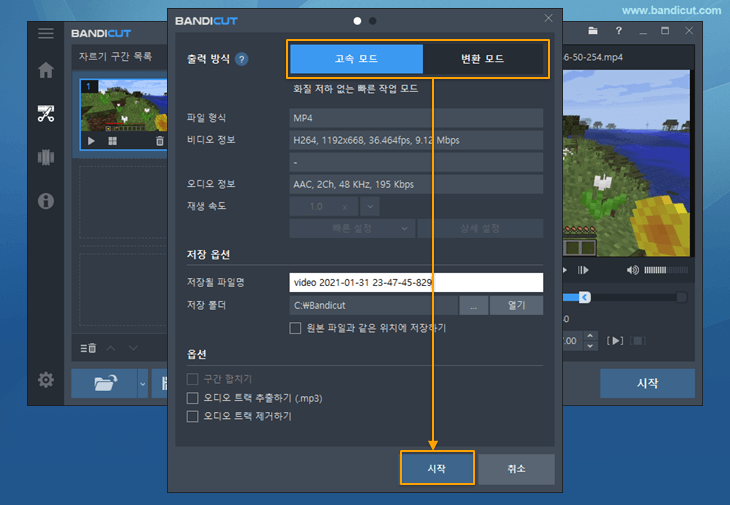This screenshot has height=505, width=730.
Task: Open the information icon in sidebar
Action: click(x=46, y=201)
